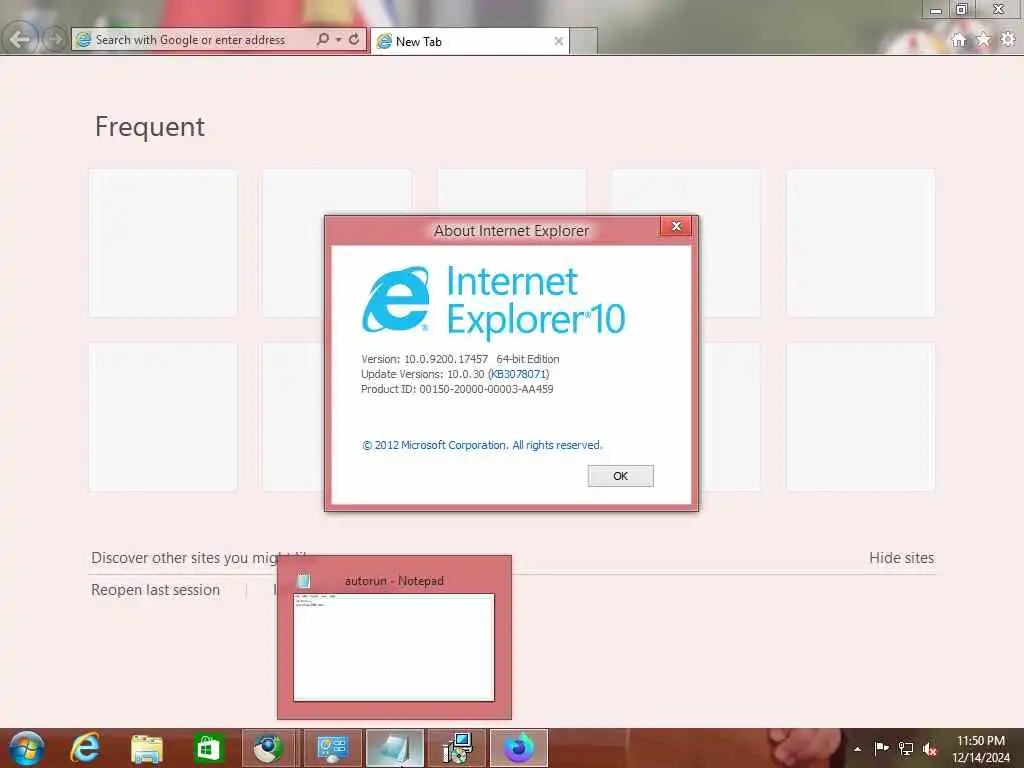Open favorites with the star icon
Screen dimensions: 1024x768
pos(984,40)
